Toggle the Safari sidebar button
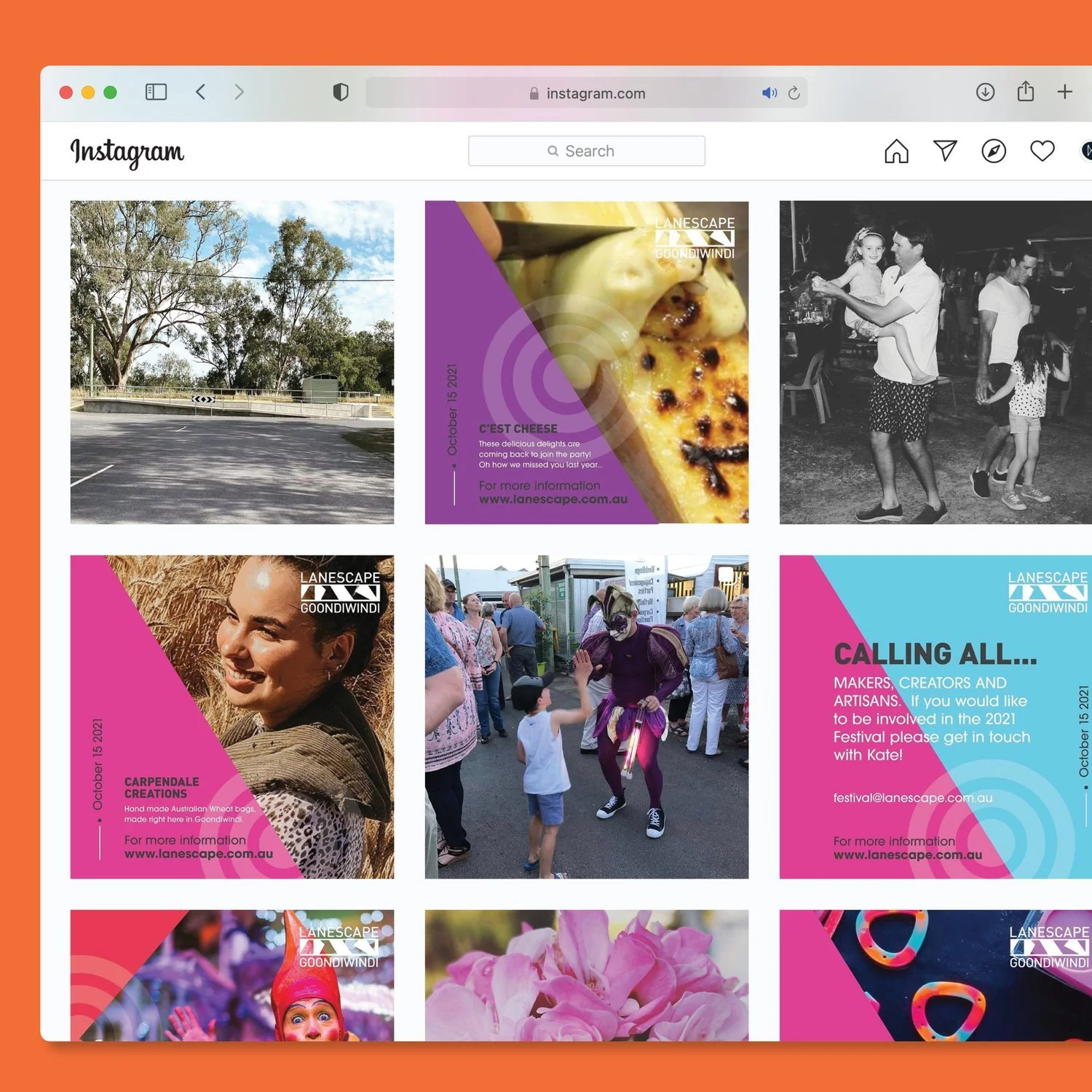 coord(156,92)
